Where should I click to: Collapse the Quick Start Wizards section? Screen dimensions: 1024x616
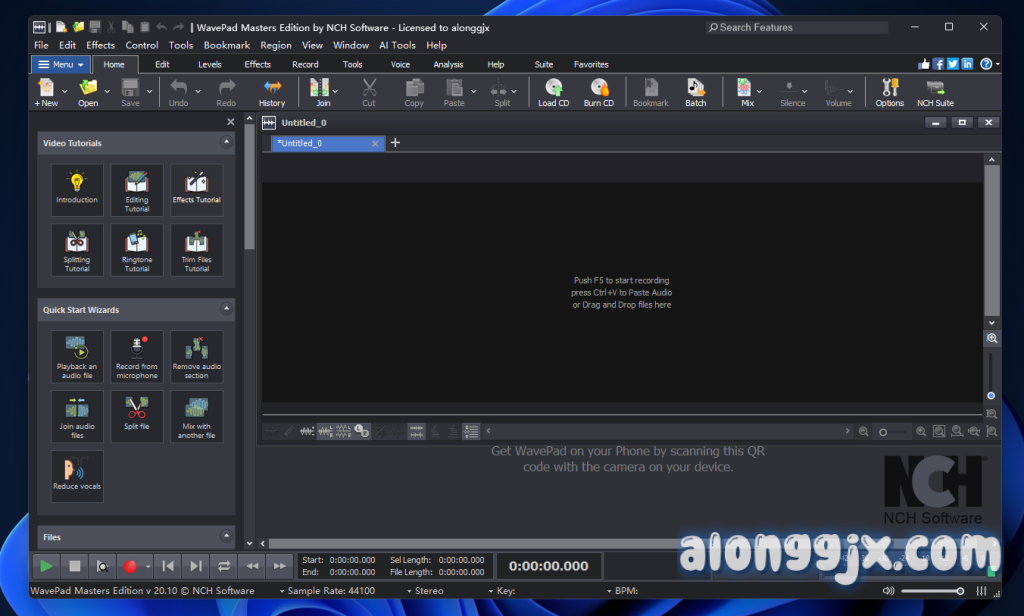coord(226,310)
